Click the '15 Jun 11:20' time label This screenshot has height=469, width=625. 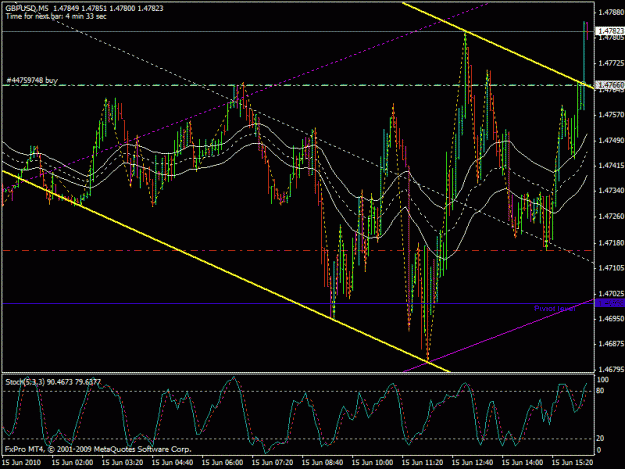[x=423, y=462]
